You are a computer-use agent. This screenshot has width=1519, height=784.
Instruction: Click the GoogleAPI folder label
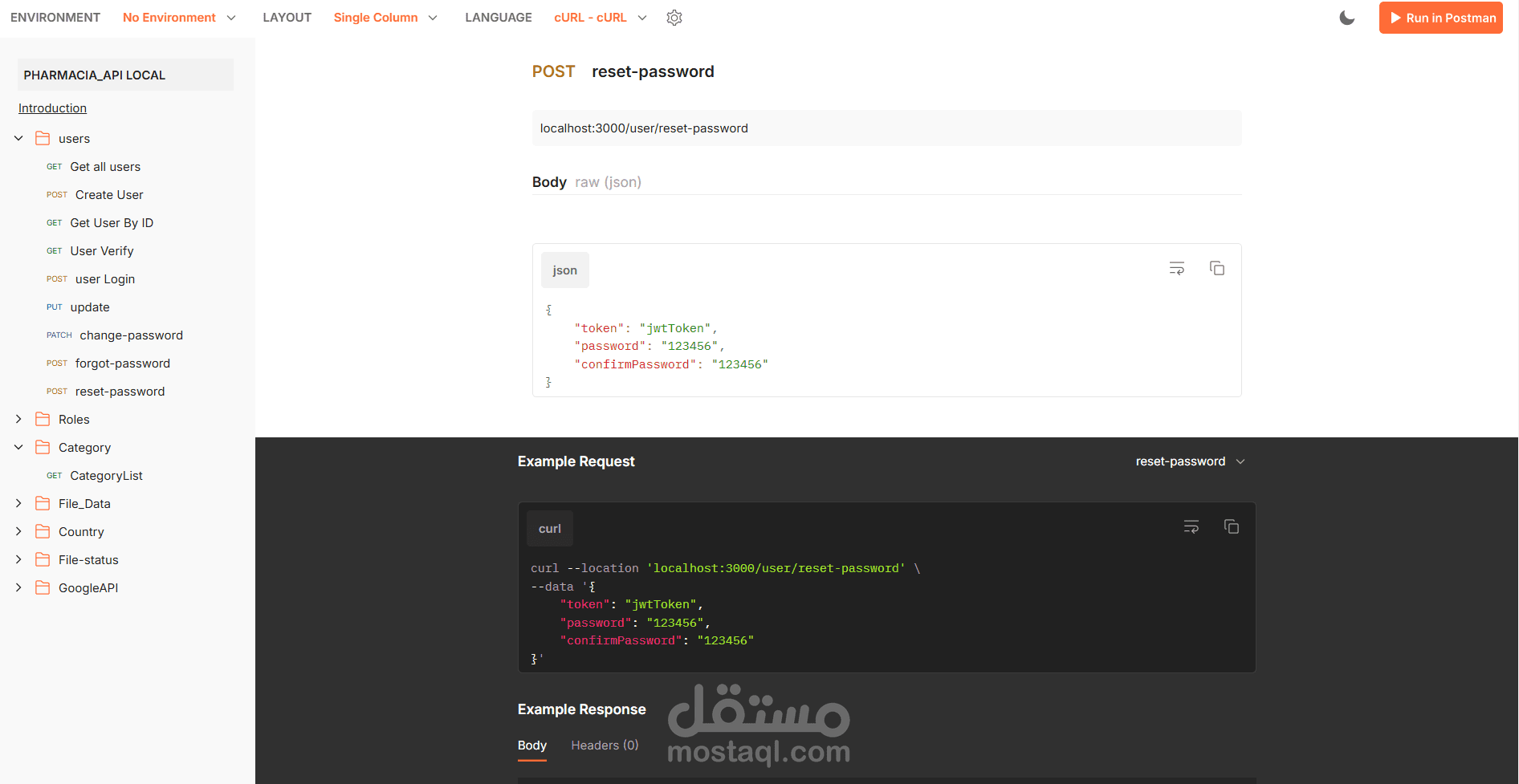(x=88, y=588)
